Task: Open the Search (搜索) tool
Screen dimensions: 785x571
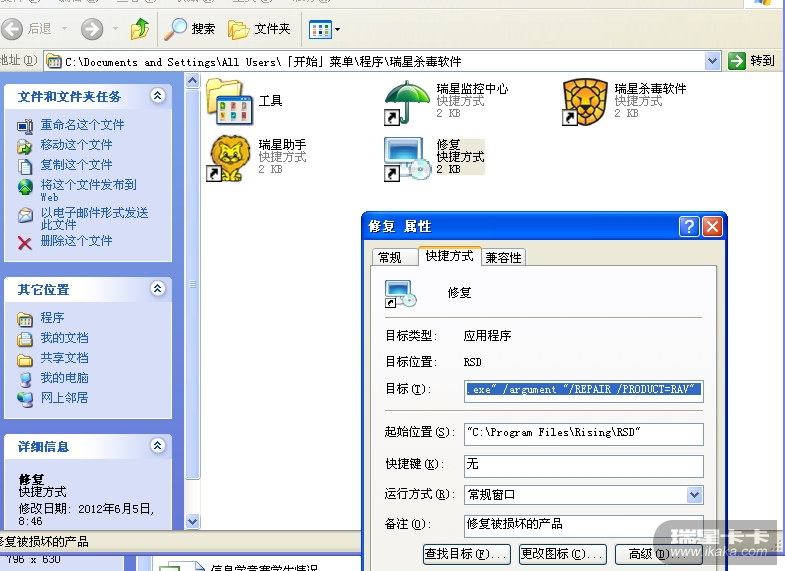Action: (190, 29)
